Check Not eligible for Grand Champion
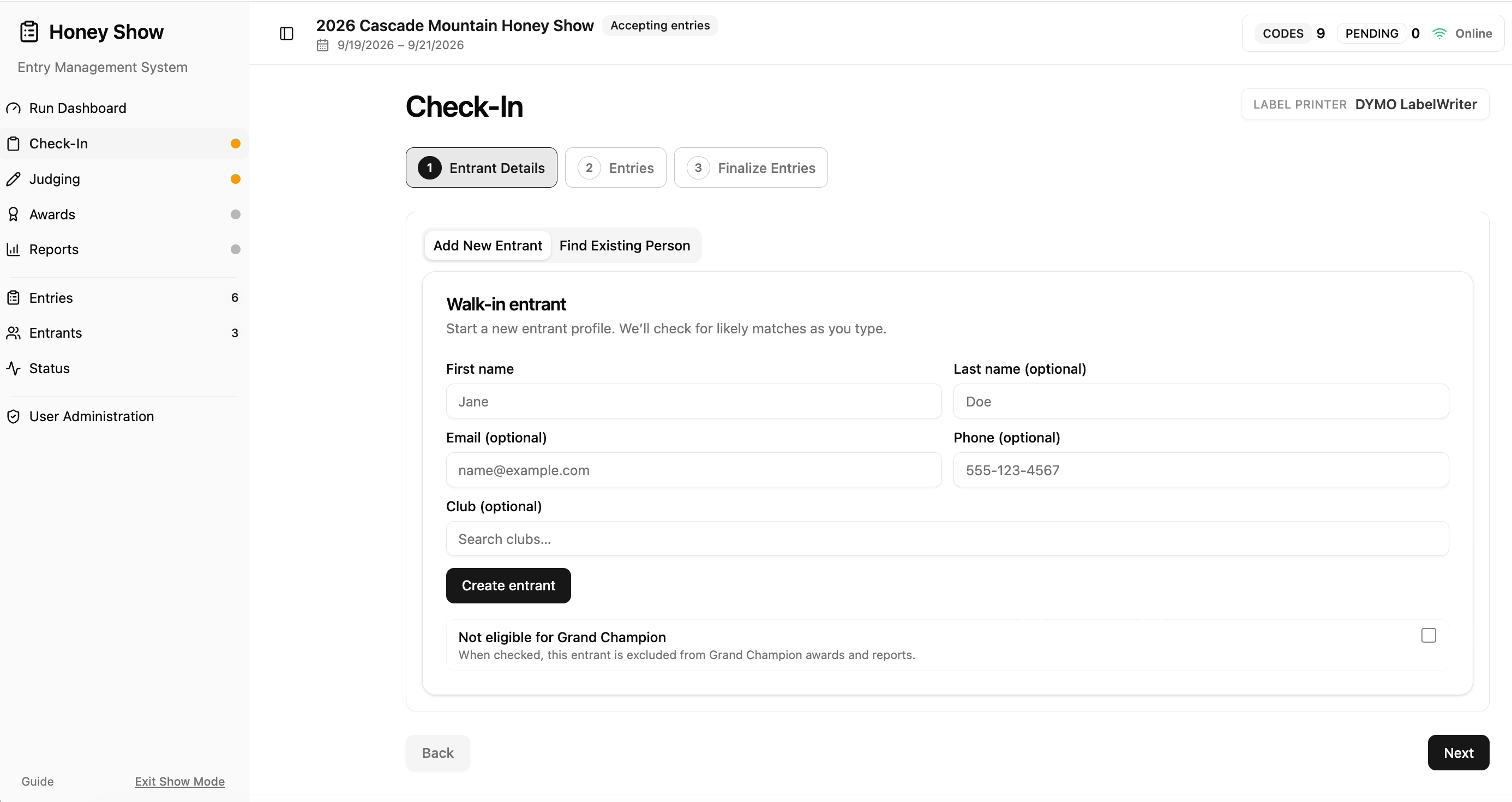Viewport: 1512px width, 802px height. click(1428, 635)
